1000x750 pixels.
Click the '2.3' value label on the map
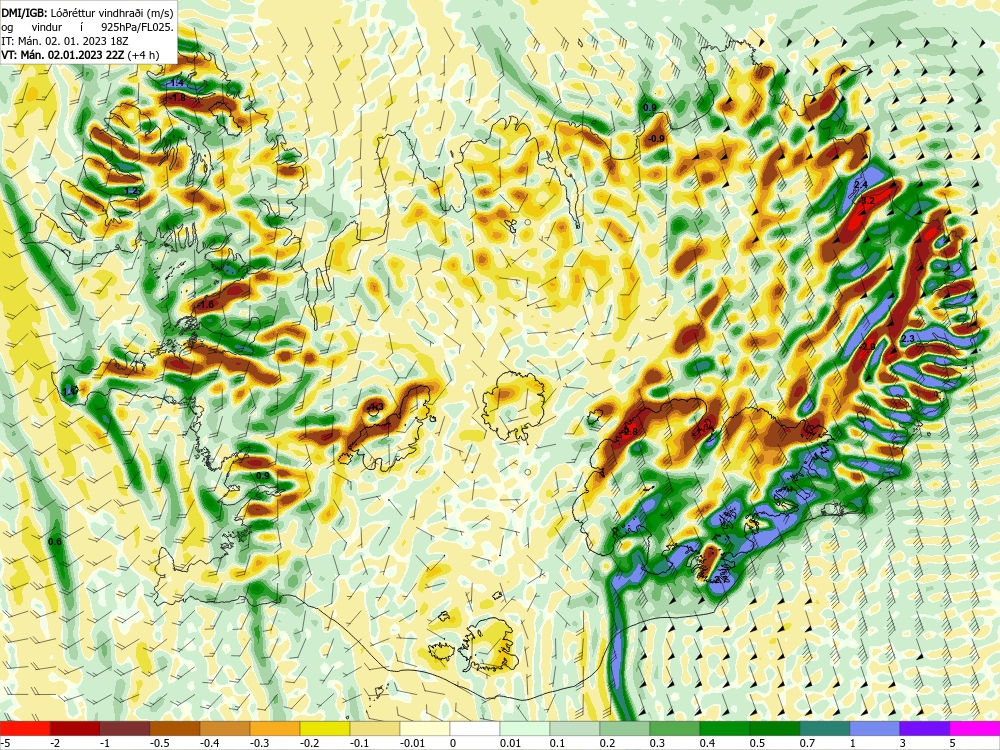[x=909, y=338]
